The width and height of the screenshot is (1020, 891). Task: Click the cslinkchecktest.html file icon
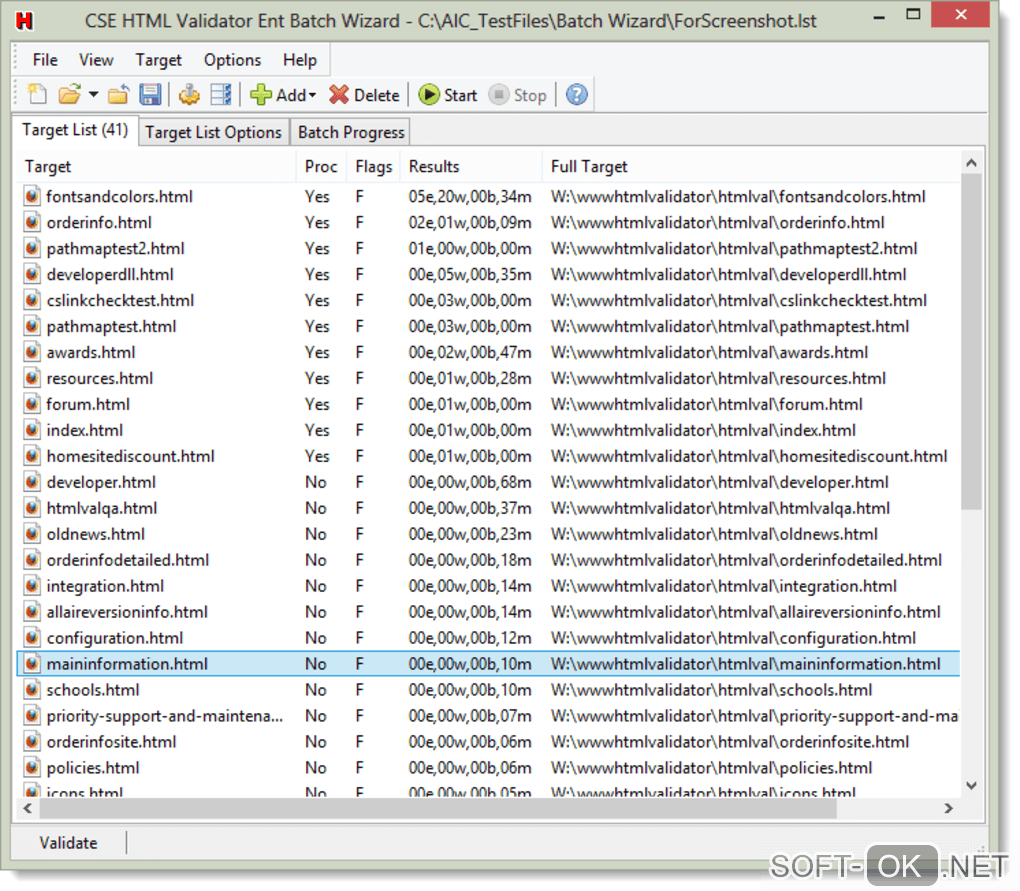(x=31, y=300)
